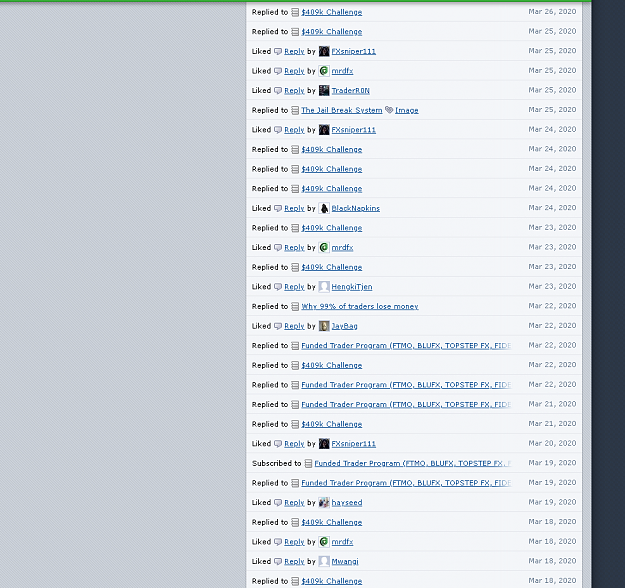This screenshot has height=588, width=625.
Task: Open the TraderR0N user profile
Action: (350, 90)
